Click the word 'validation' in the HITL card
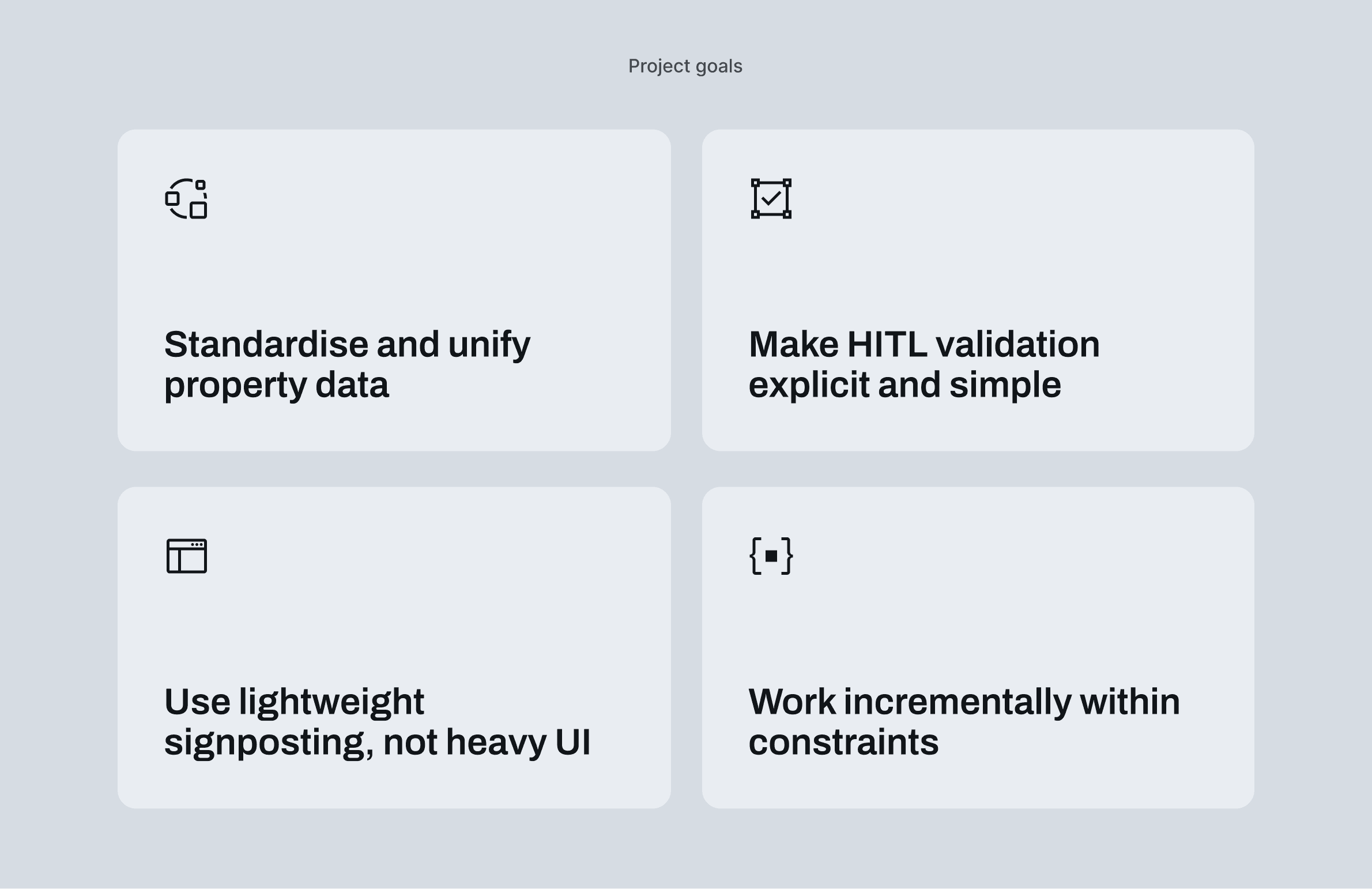The image size is (1372, 889). [1017, 345]
